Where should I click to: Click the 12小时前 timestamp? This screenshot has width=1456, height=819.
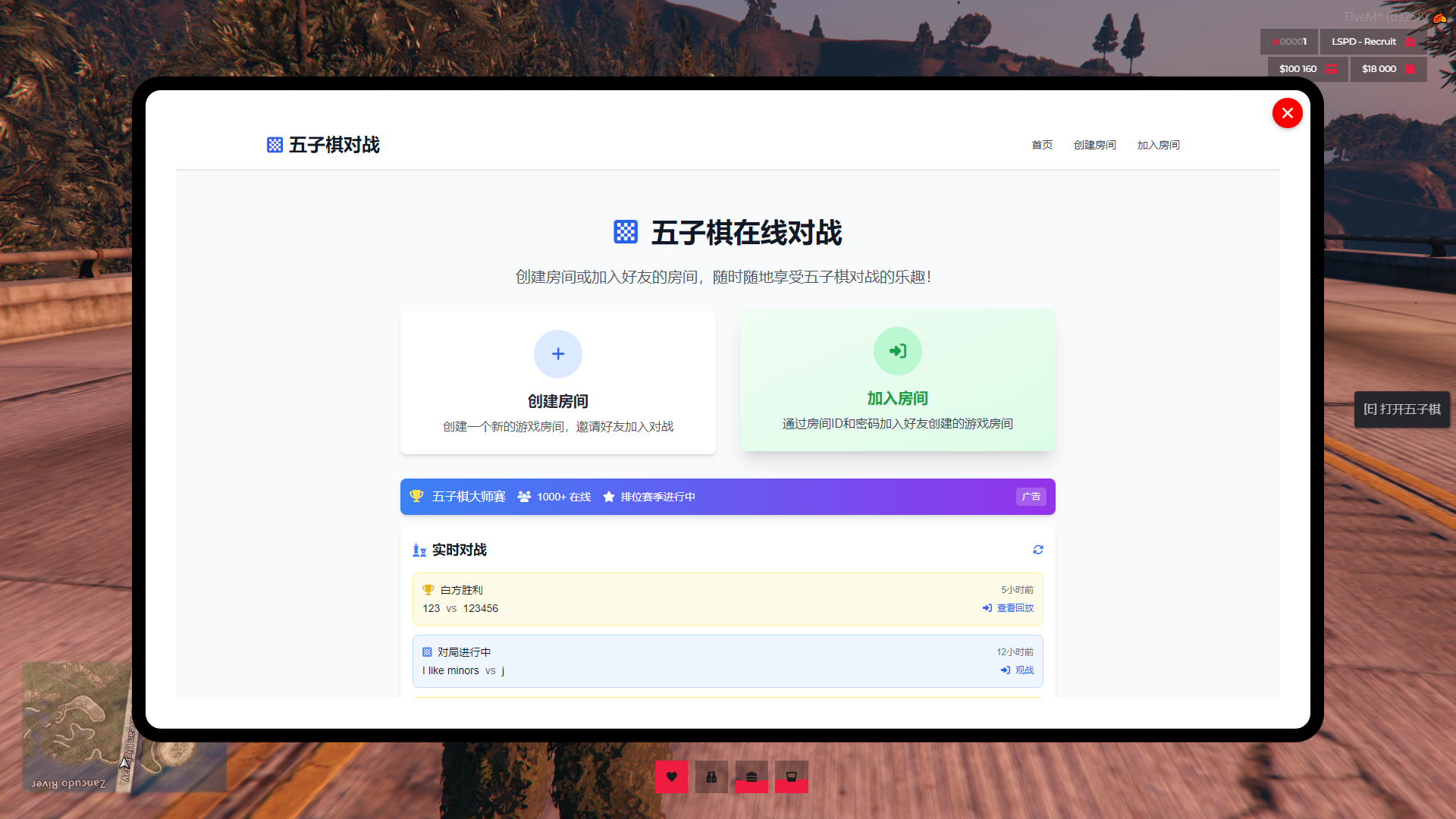1015,652
